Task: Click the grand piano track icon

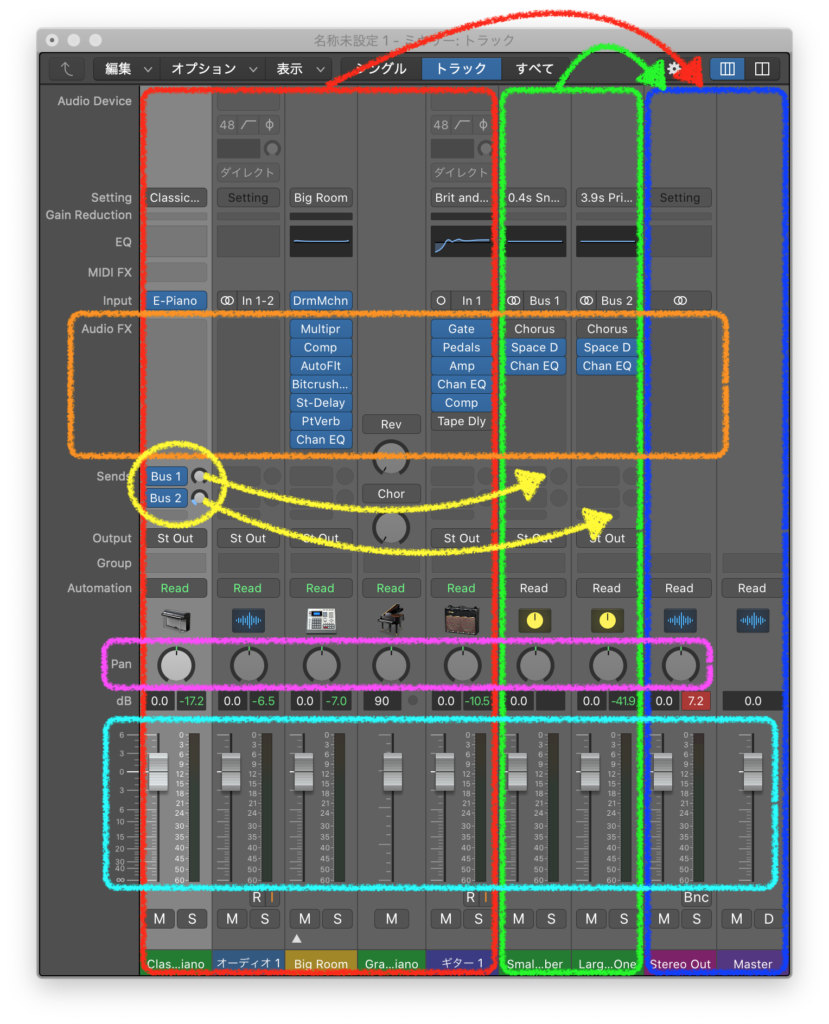Action: [x=391, y=620]
